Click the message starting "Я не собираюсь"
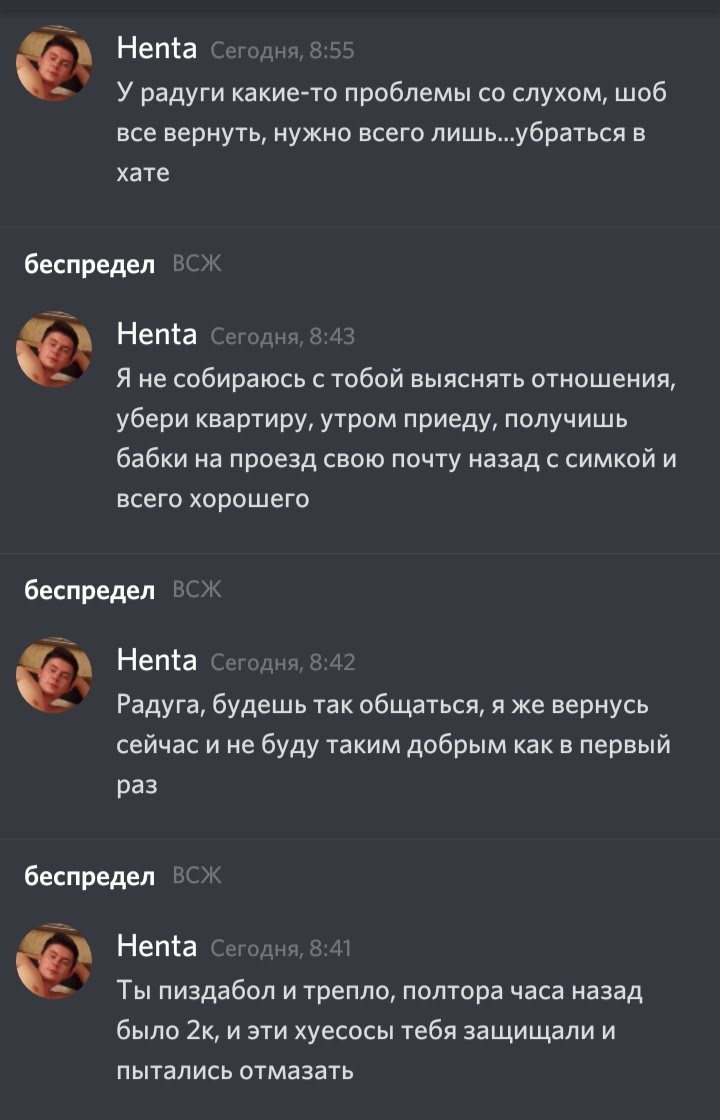This screenshot has height=1120, width=720. (x=397, y=439)
